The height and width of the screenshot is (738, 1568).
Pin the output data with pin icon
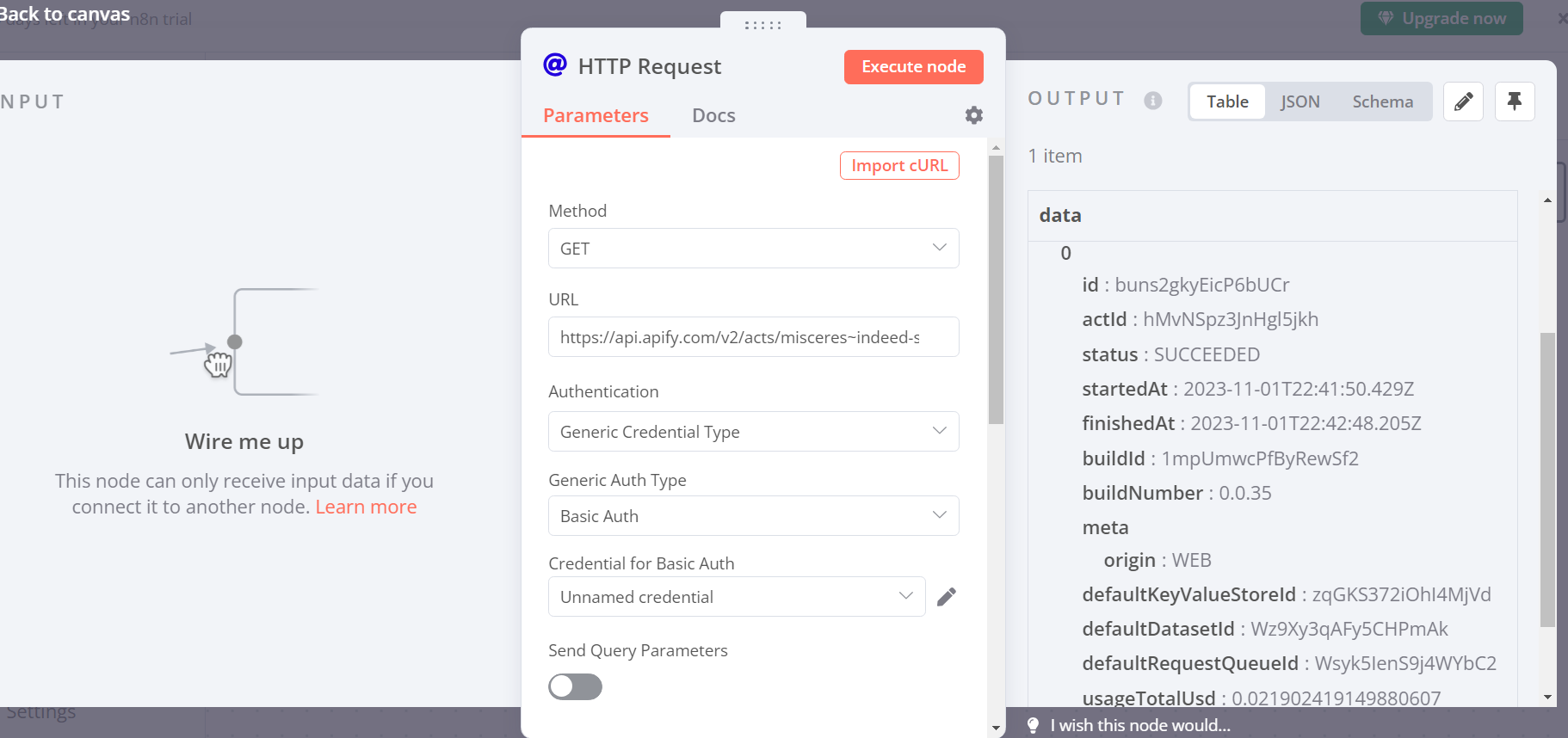[x=1515, y=101]
